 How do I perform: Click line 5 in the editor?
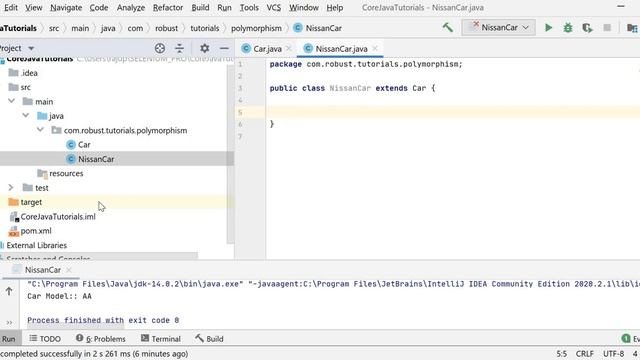point(453,112)
